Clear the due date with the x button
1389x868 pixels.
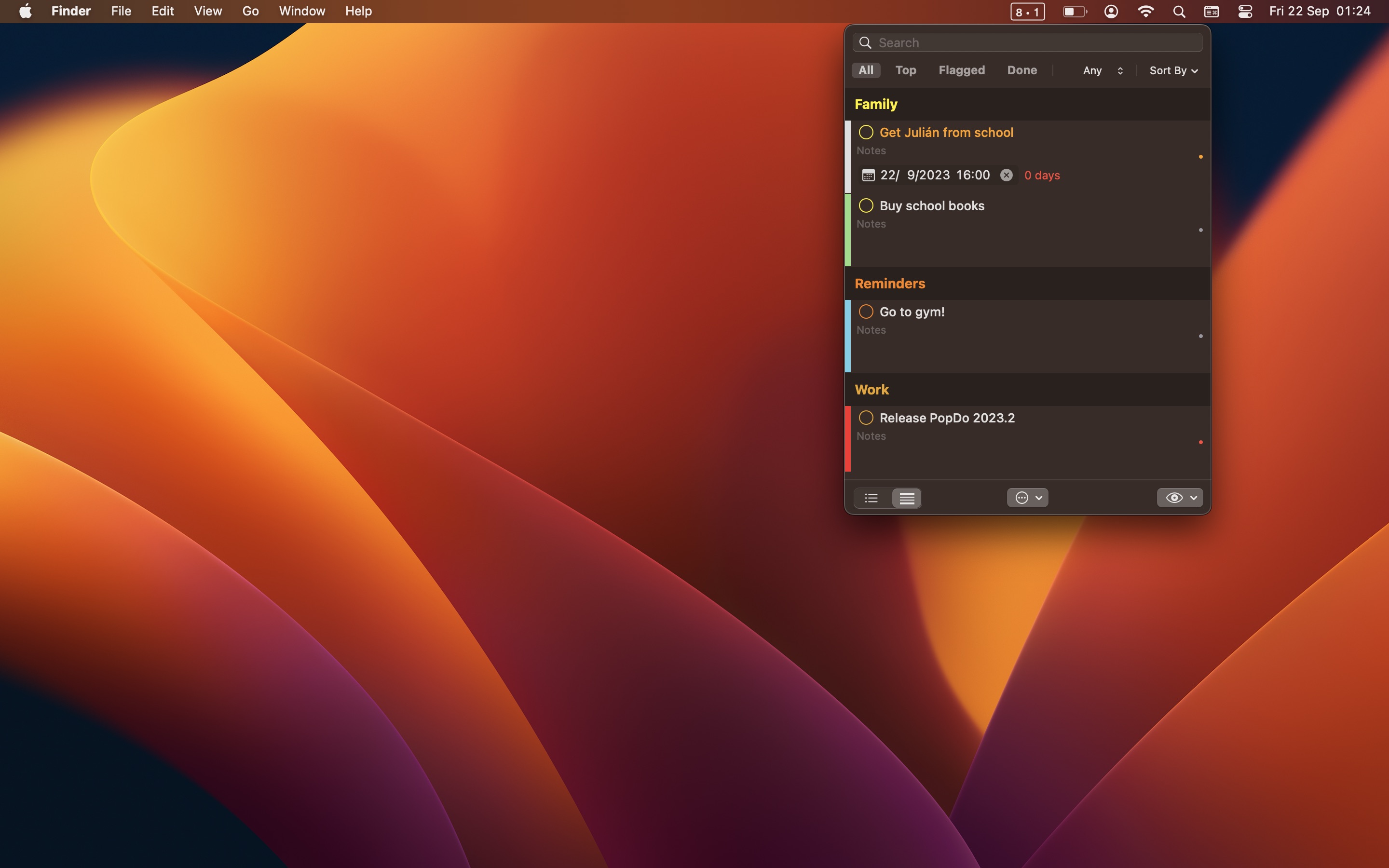tap(1006, 175)
